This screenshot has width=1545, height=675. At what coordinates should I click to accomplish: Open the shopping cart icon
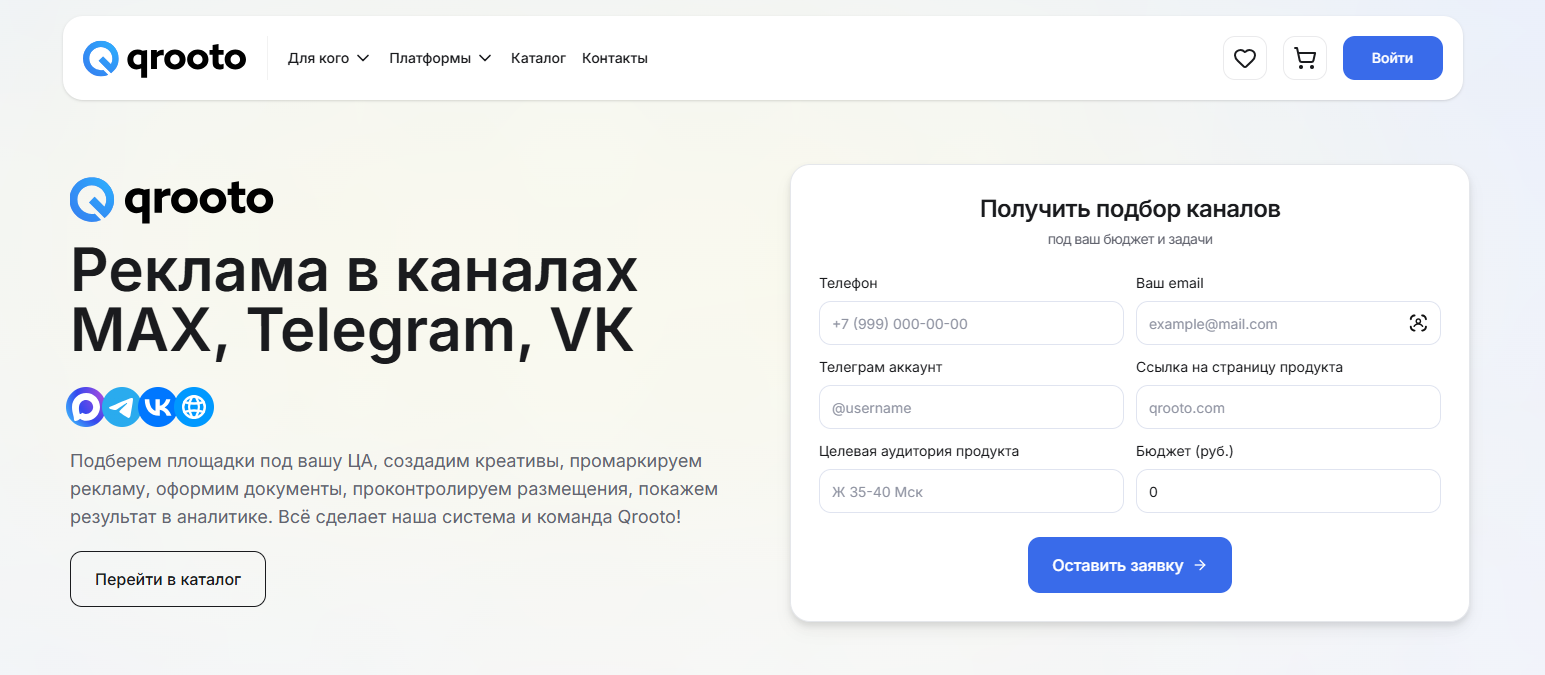(1304, 58)
